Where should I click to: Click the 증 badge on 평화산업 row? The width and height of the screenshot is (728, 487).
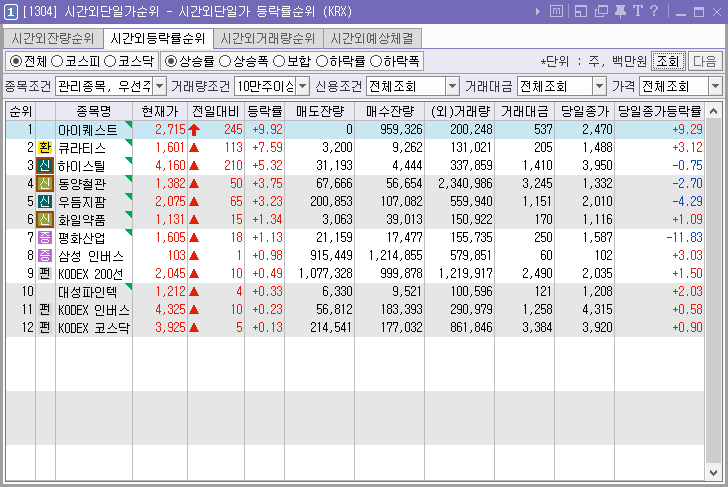click(x=45, y=238)
